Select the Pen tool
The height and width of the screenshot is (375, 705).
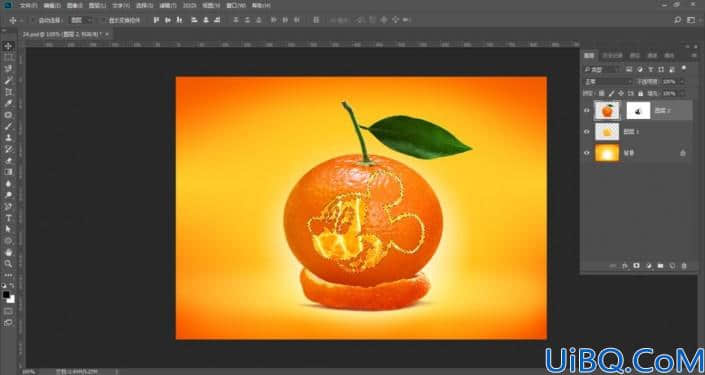[x=9, y=207]
